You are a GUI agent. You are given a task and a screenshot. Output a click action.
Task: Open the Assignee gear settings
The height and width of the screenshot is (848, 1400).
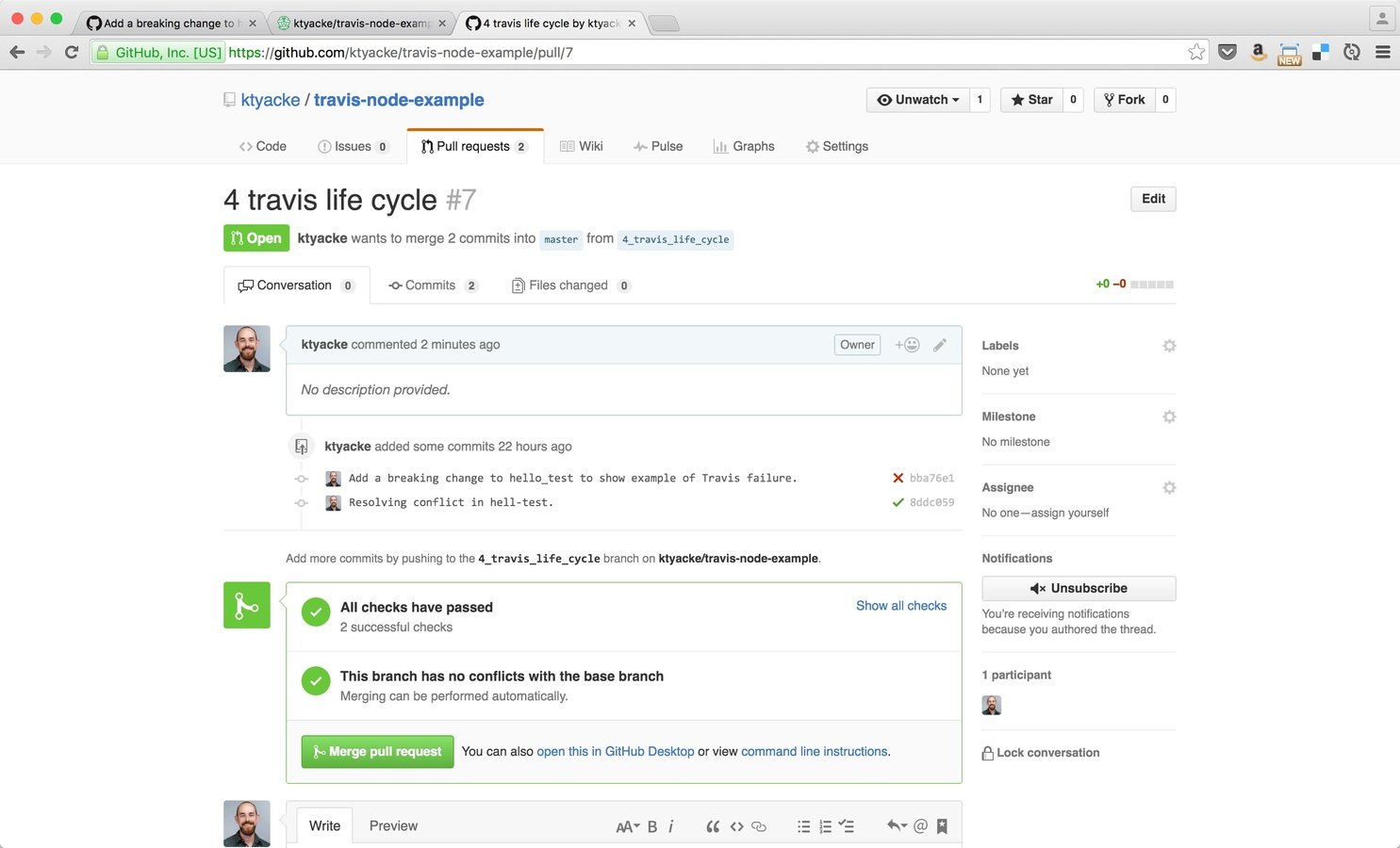pos(1169,487)
